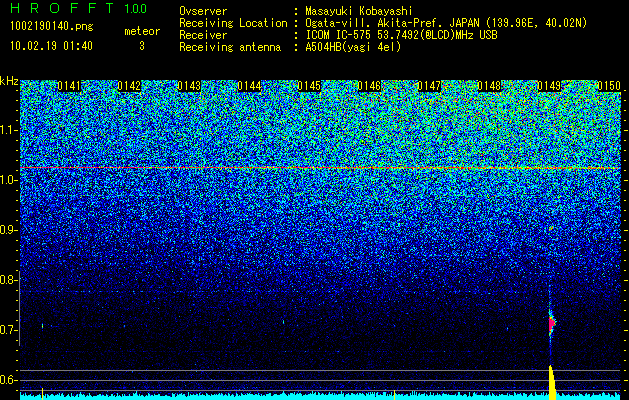Click the 0147 time marker
This screenshot has width=629, height=400.
(429, 86)
